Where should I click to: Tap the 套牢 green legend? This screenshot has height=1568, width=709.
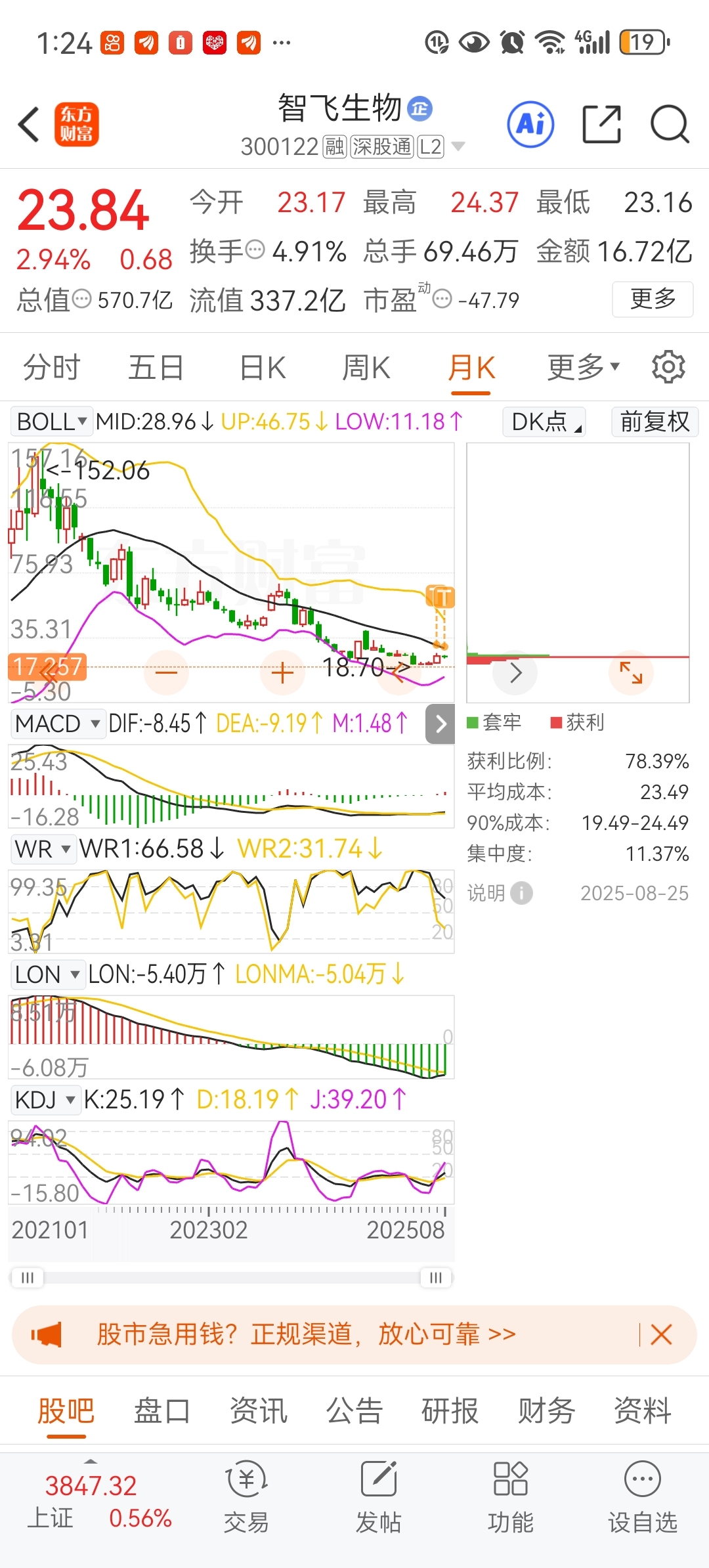494,722
